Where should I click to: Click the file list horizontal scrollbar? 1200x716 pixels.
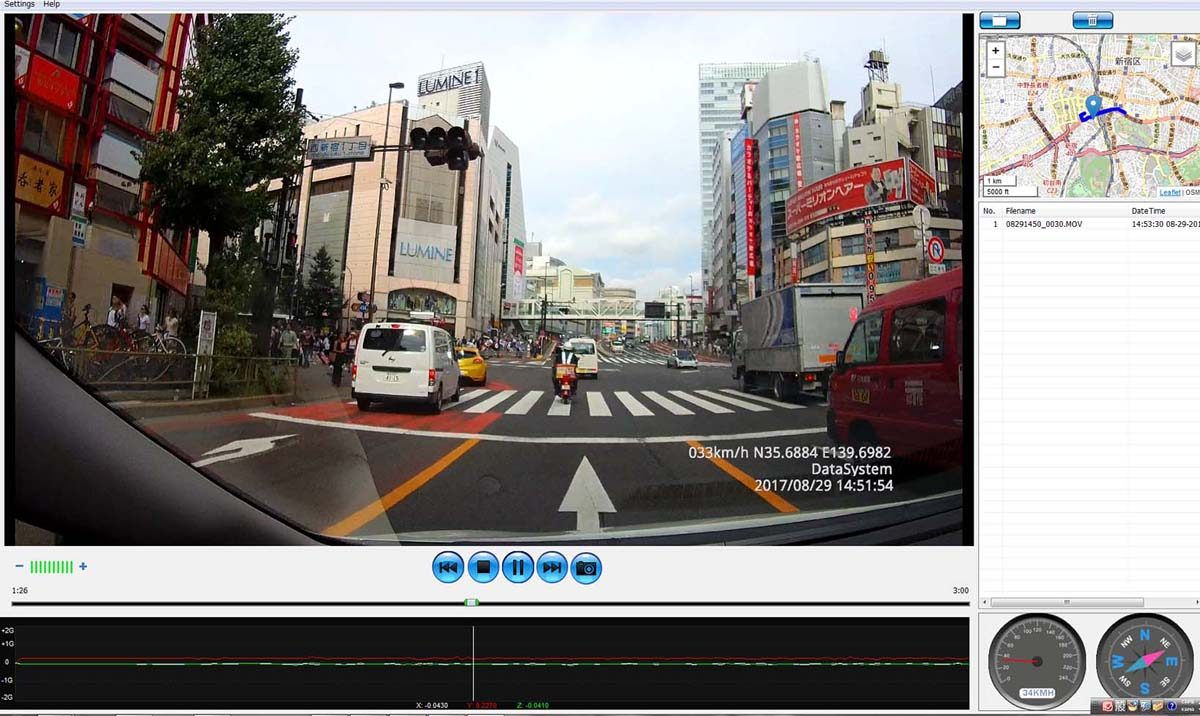tap(1066, 602)
